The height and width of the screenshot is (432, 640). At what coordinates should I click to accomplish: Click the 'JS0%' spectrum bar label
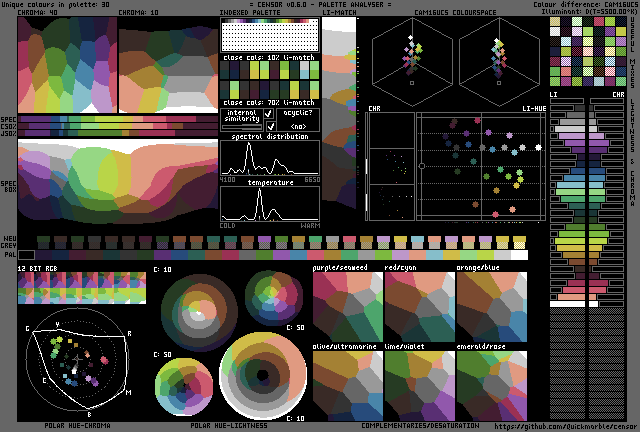pyautogui.click(x=9, y=133)
